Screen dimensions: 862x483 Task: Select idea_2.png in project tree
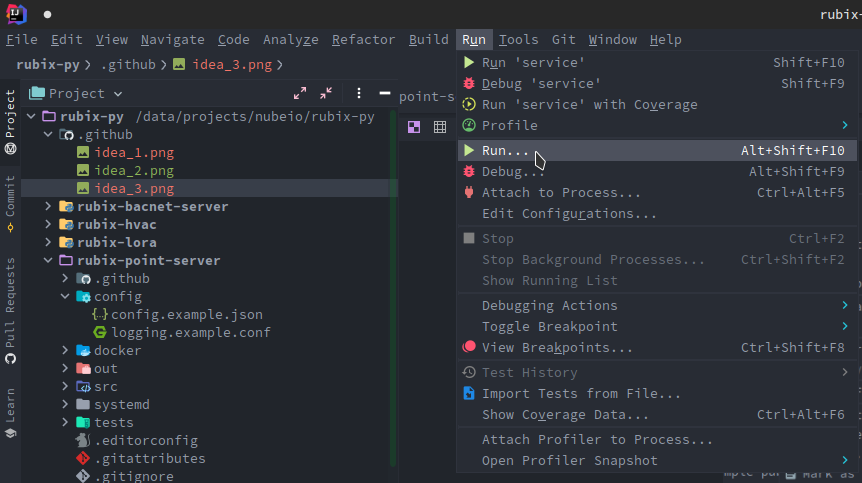(x=134, y=170)
